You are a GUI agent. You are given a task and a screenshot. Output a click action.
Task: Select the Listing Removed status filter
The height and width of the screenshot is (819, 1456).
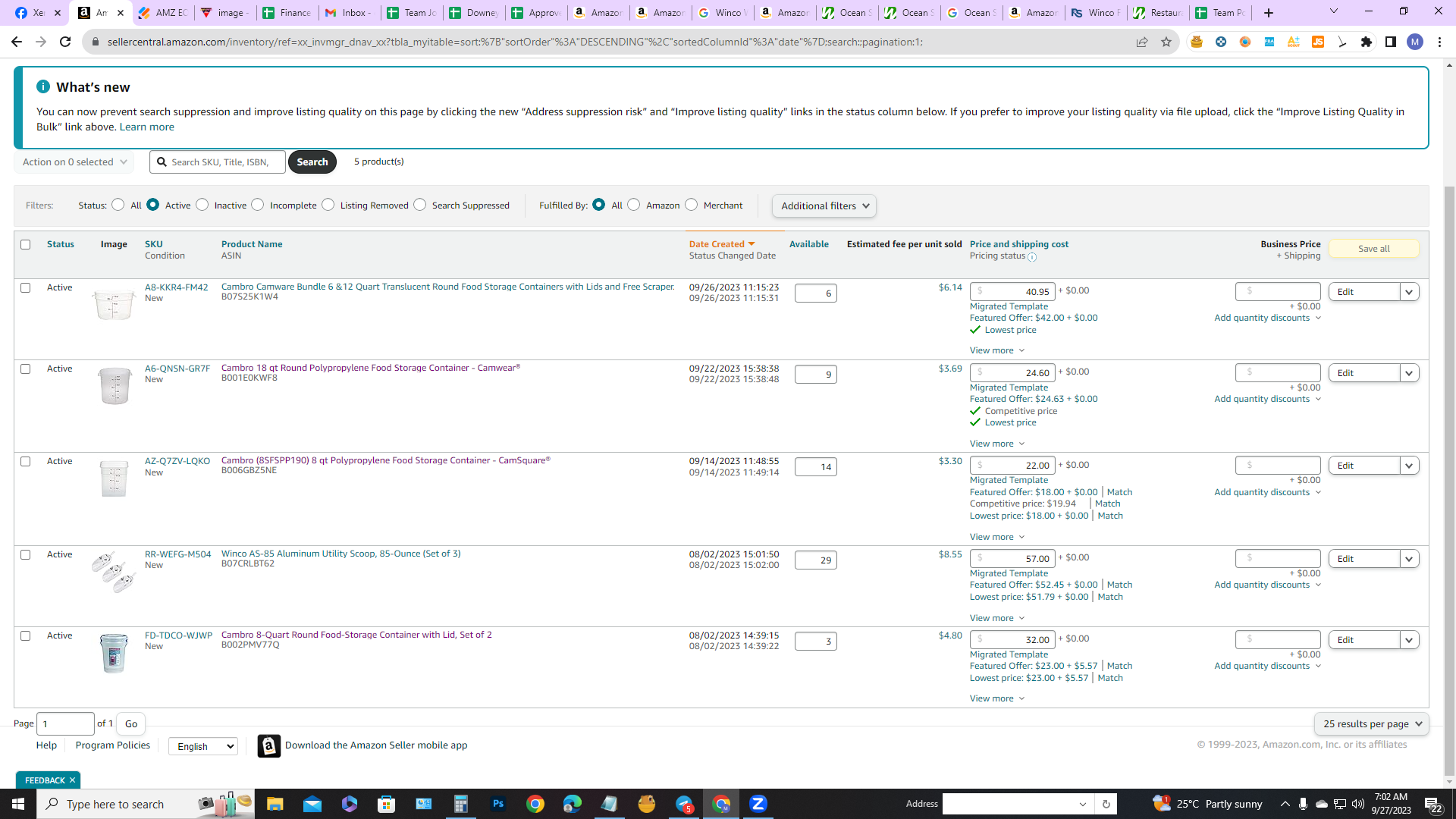tap(328, 205)
